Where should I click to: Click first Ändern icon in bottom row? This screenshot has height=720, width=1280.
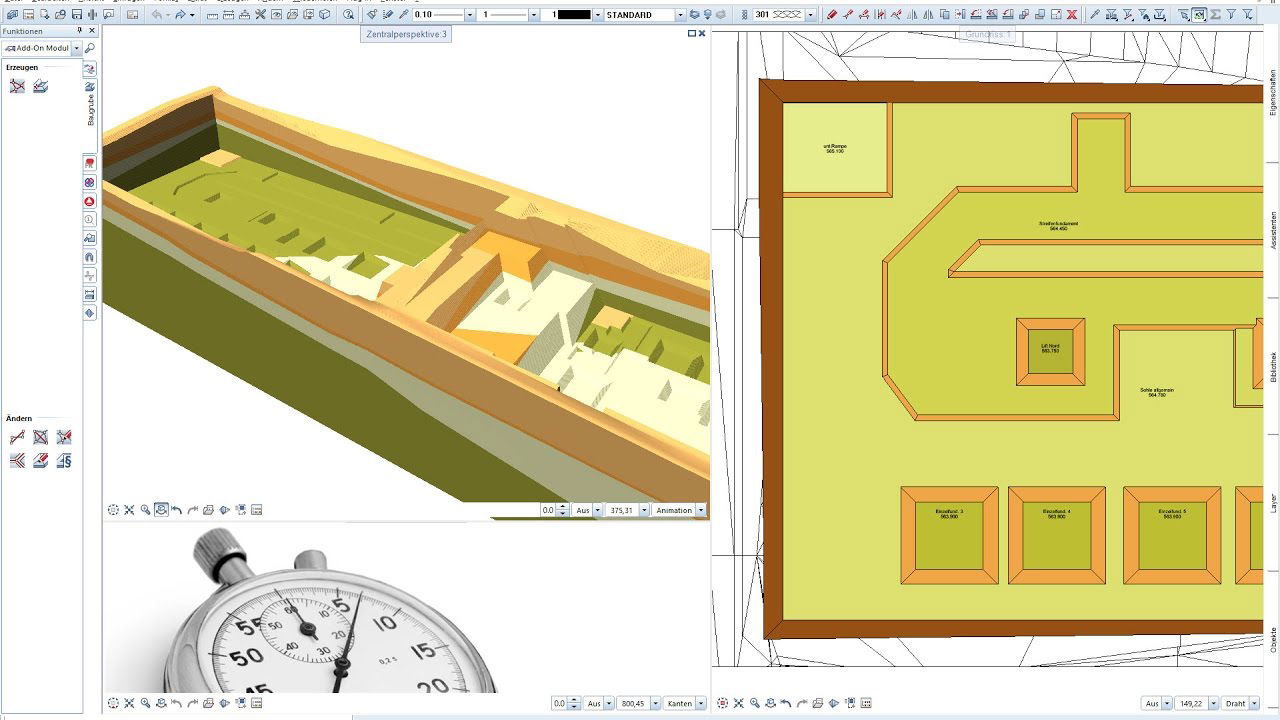point(17,461)
